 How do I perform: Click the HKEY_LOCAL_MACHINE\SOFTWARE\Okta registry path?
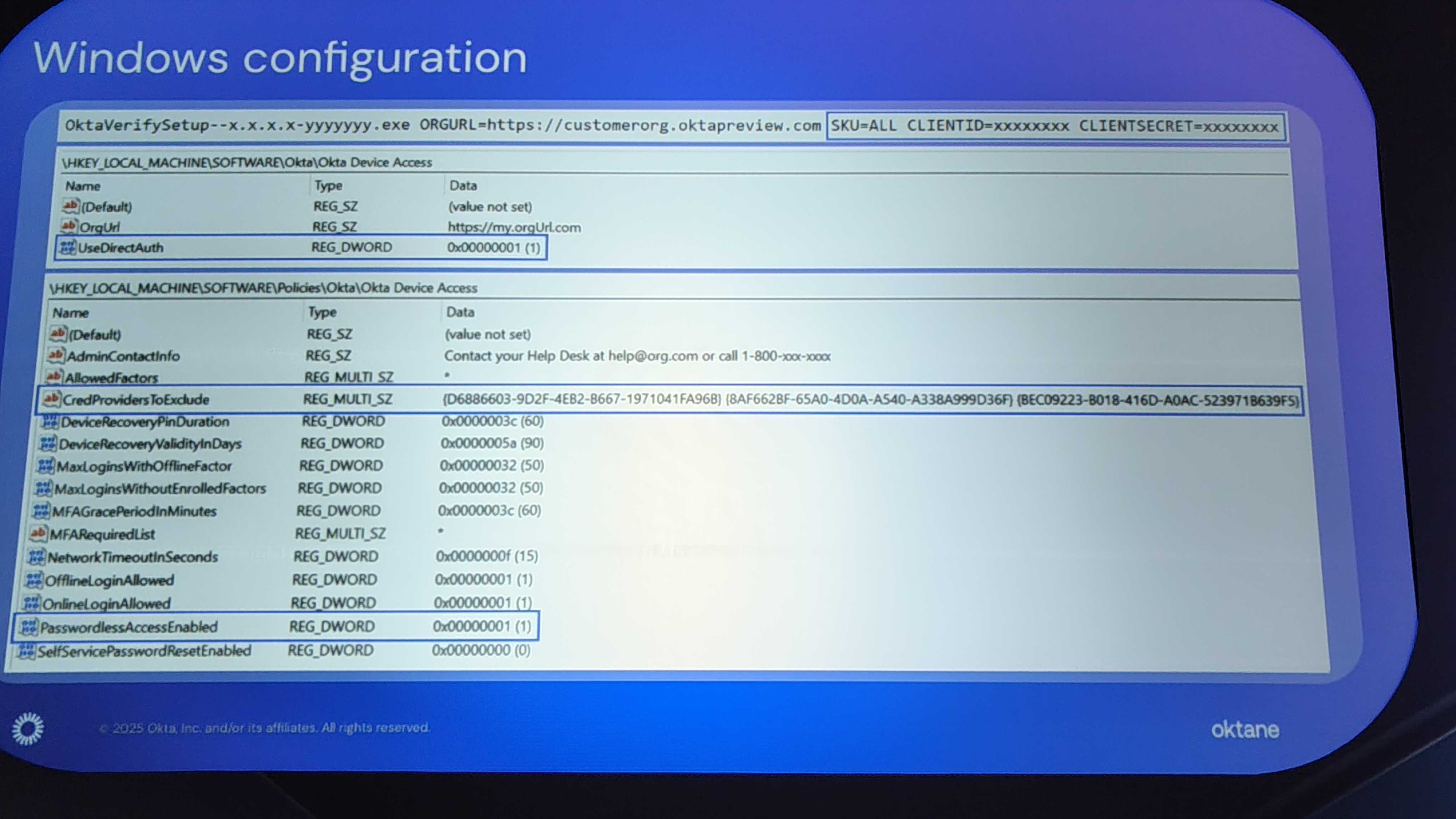pyautogui.click(x=247, y=163)
